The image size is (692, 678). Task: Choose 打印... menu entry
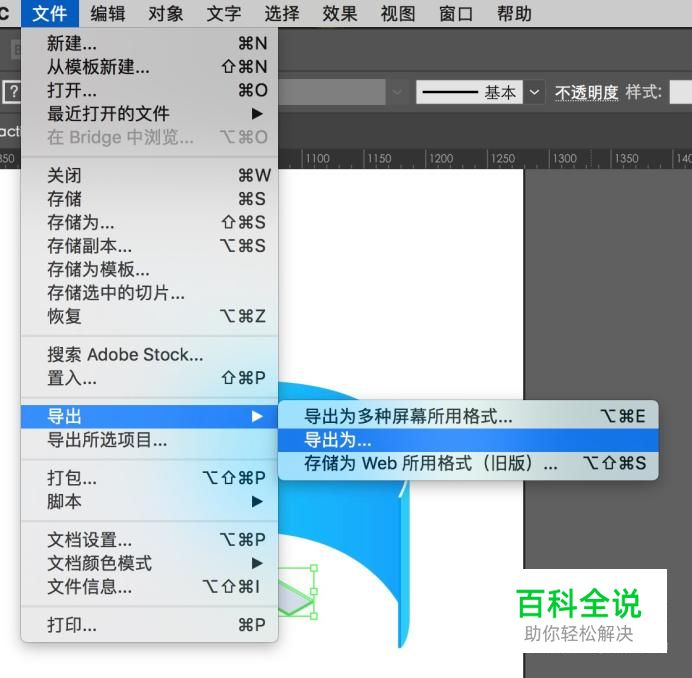point(150,625)
